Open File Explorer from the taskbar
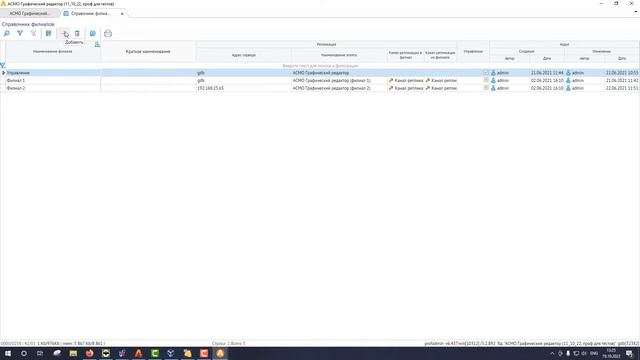 pyautogui.click(x=73, y=353)
